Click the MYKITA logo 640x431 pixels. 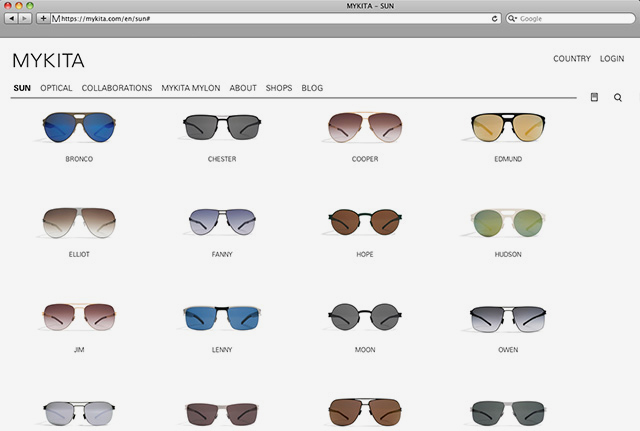click(x=48, y=60)
